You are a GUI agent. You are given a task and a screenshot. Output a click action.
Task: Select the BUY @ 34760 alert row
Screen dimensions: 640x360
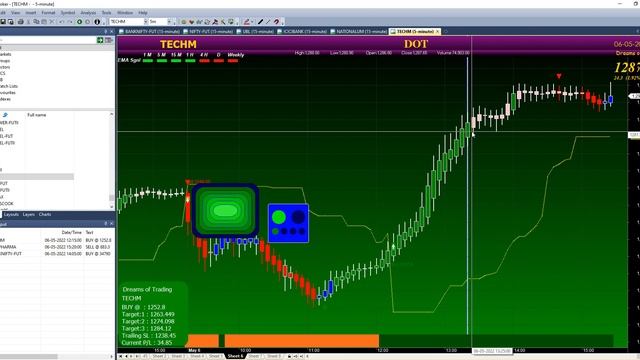point(57,254)
